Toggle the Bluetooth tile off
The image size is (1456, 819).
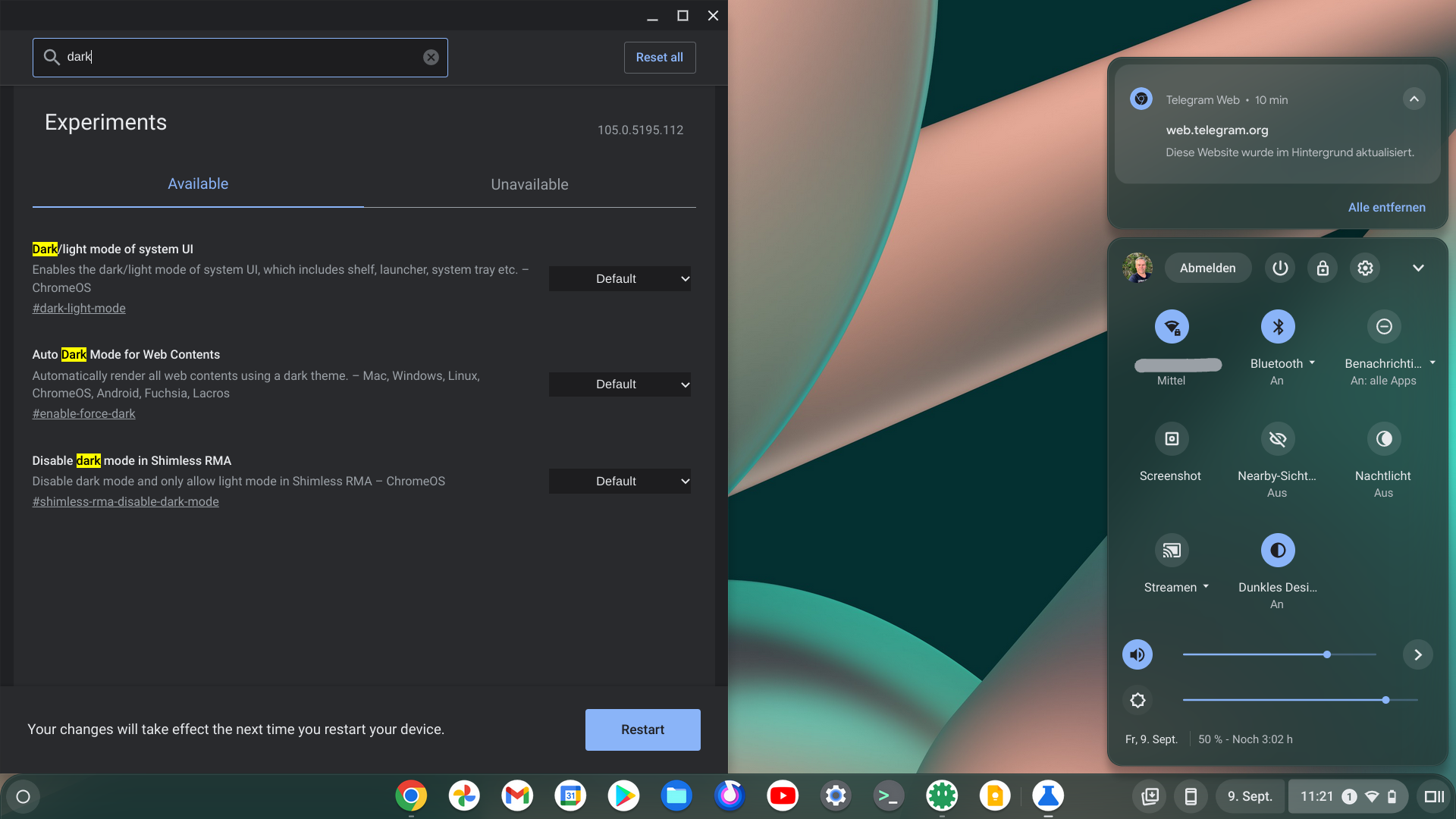tap(1278, 327)
